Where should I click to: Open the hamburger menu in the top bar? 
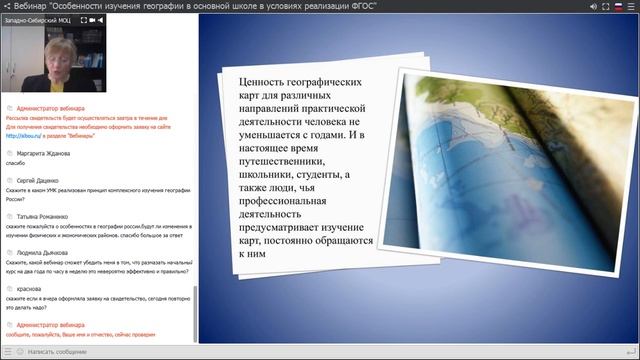631,7
